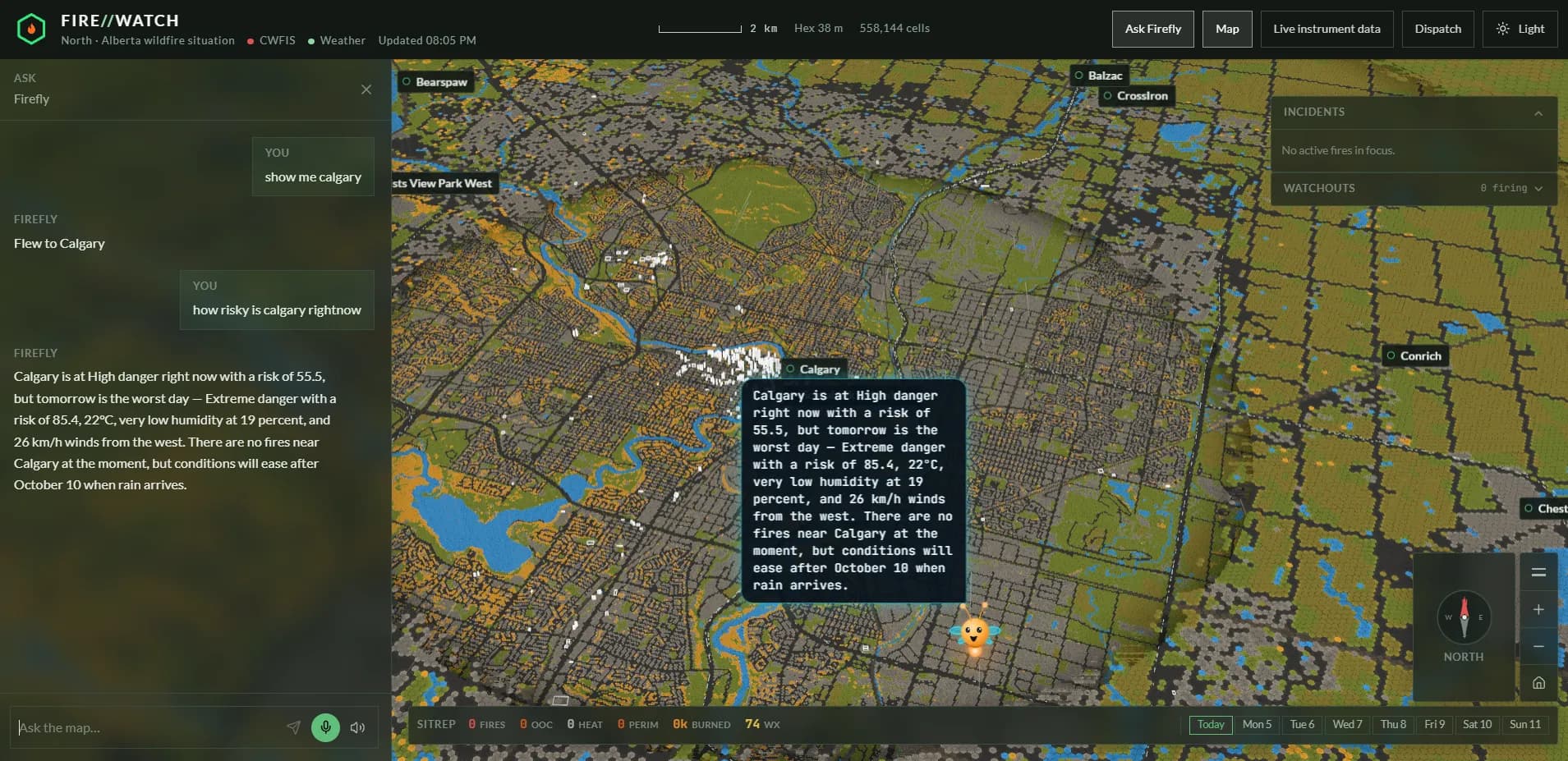This screenshot has width=1568, height=761.
Task: Click the Bearspaw place marker
Action: 435,82
